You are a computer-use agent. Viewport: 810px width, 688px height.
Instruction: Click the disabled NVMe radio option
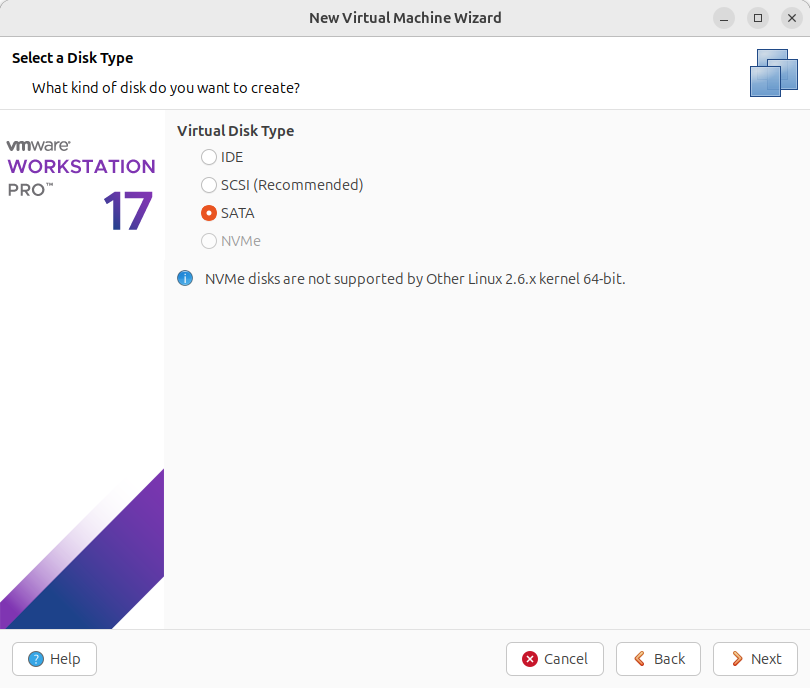tap(209, 241)
